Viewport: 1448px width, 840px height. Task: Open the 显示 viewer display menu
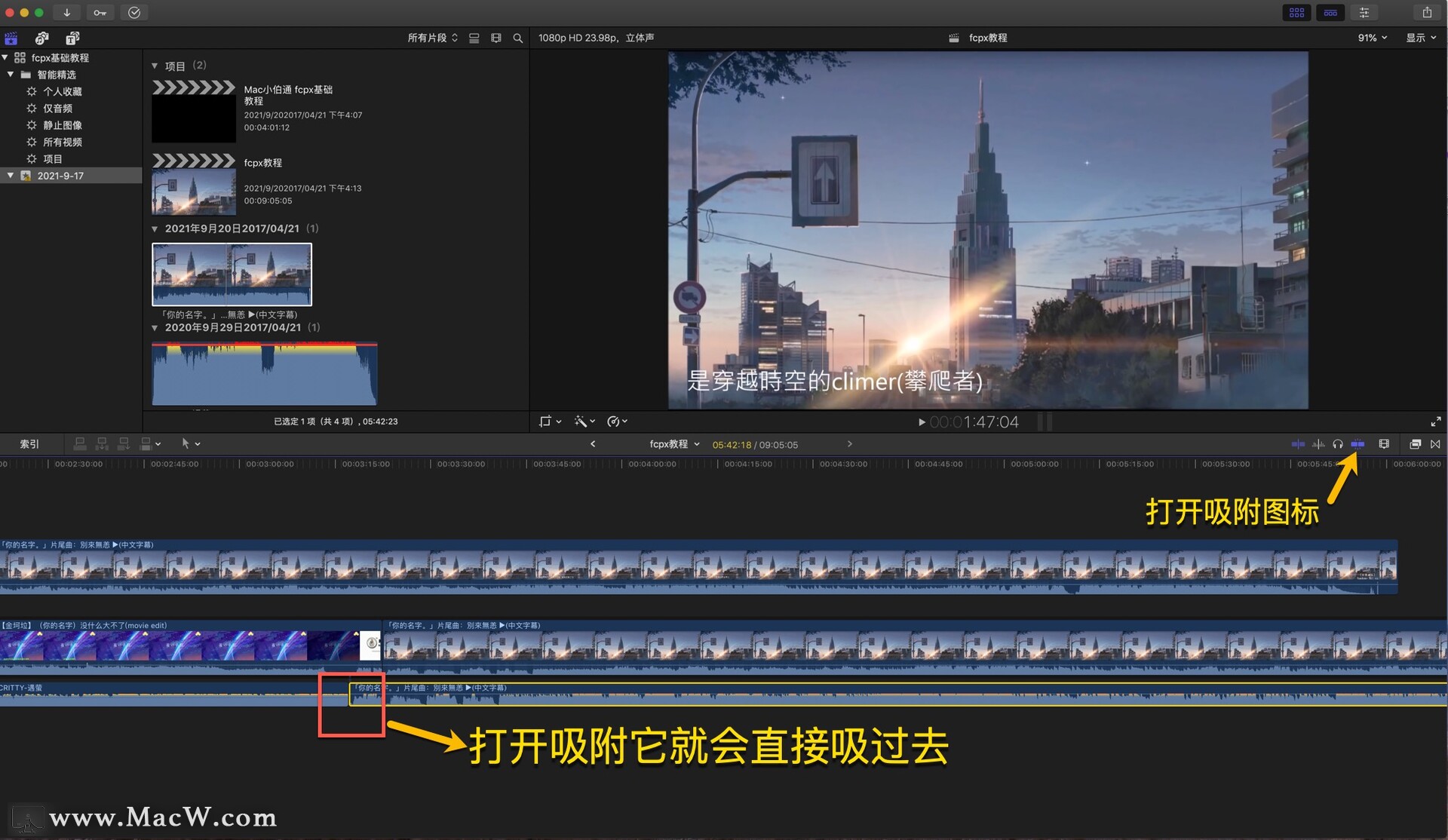pyautogui.click(x=1421, y=38)
